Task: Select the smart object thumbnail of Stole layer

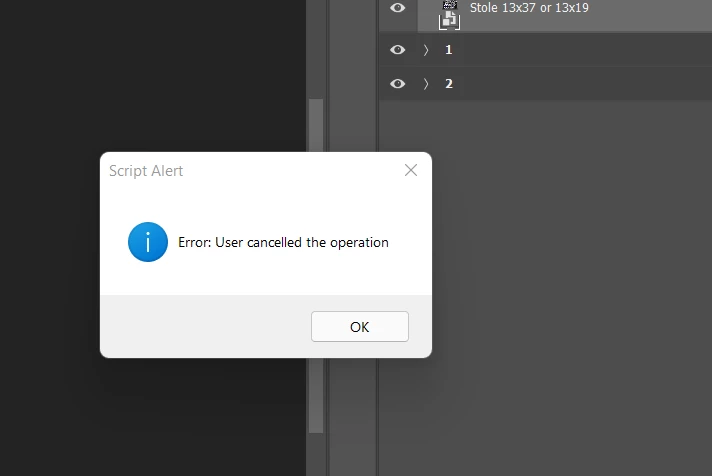Action: pyautogui.click(x=450, y=15)
